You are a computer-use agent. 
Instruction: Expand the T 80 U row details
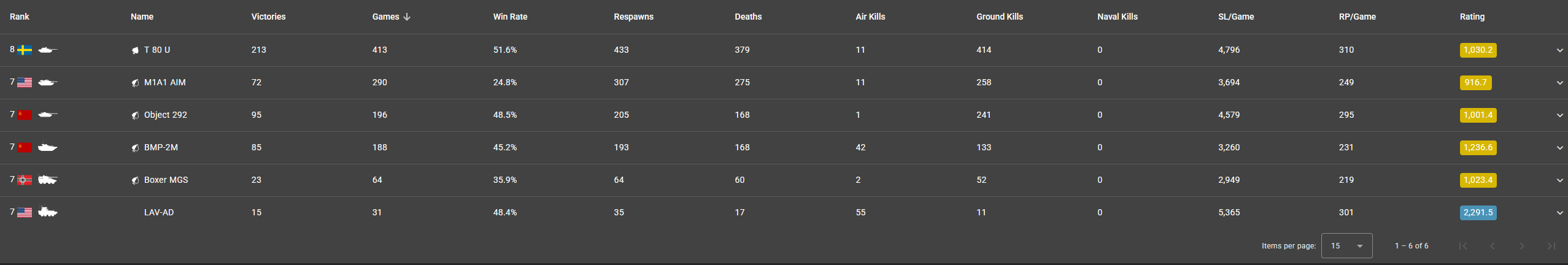click(x=1559, y=50)
